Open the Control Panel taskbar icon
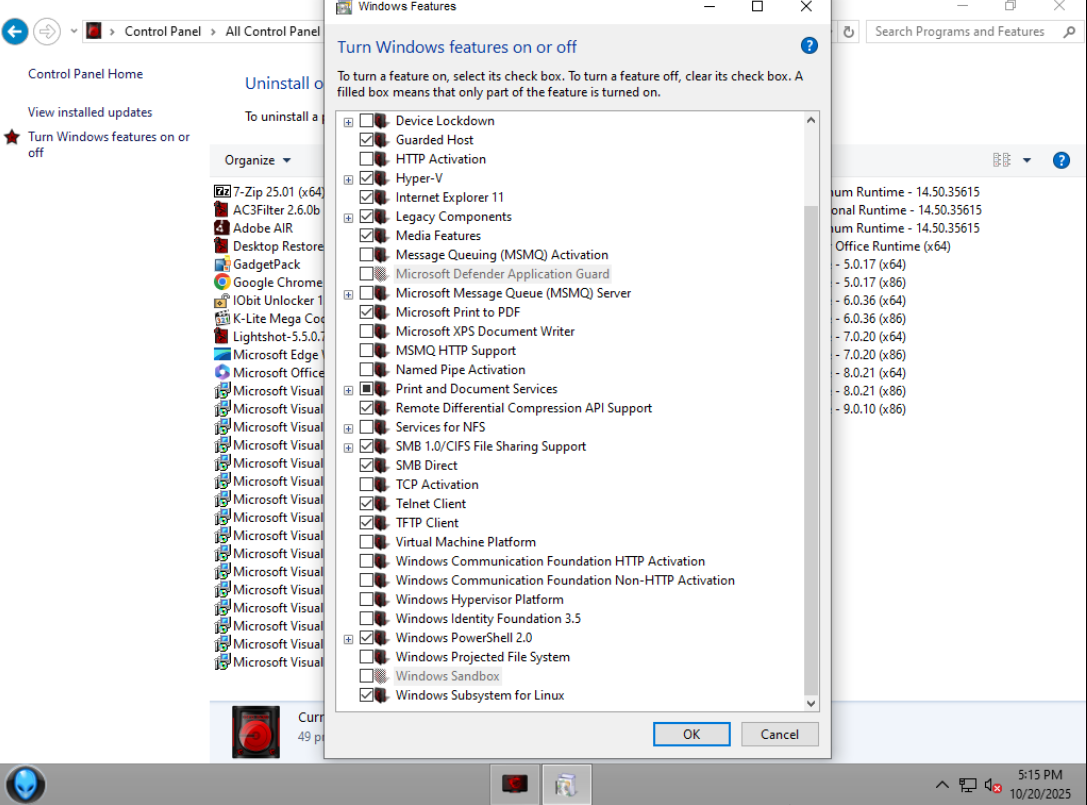This screenshot has height=805, width=1087. point(566,784)
